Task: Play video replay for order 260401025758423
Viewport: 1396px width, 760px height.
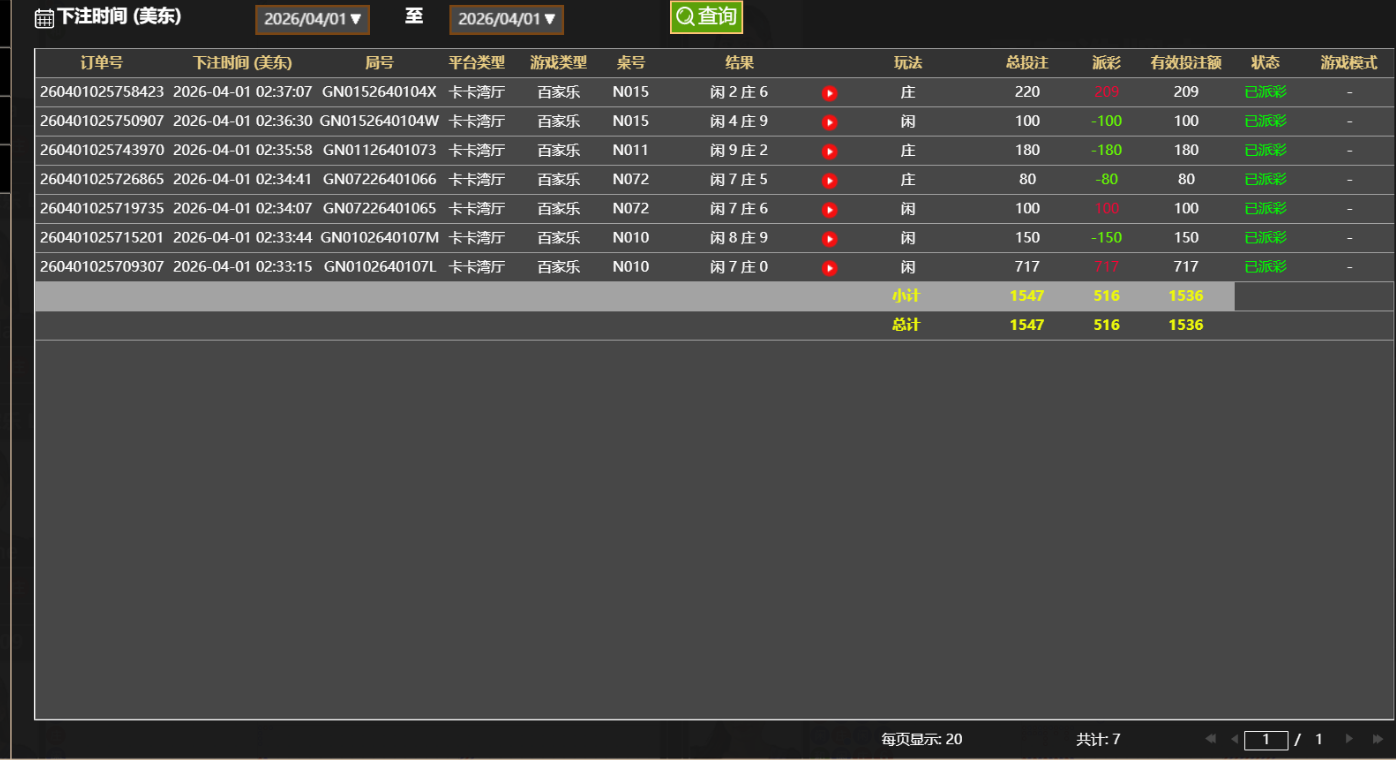Action: coord(829,93)
